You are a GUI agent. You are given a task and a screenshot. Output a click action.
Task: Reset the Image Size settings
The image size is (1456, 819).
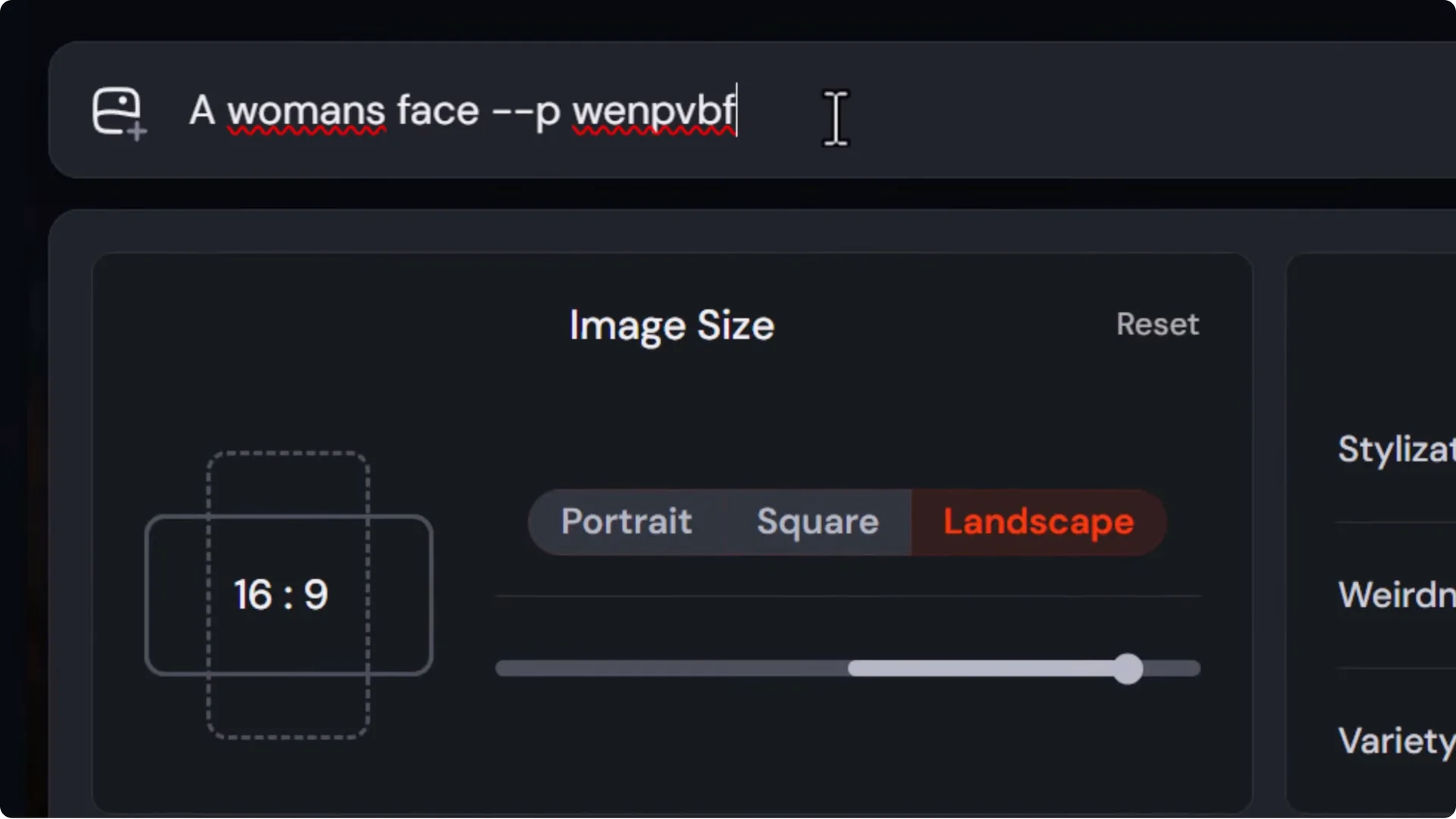1157,325
